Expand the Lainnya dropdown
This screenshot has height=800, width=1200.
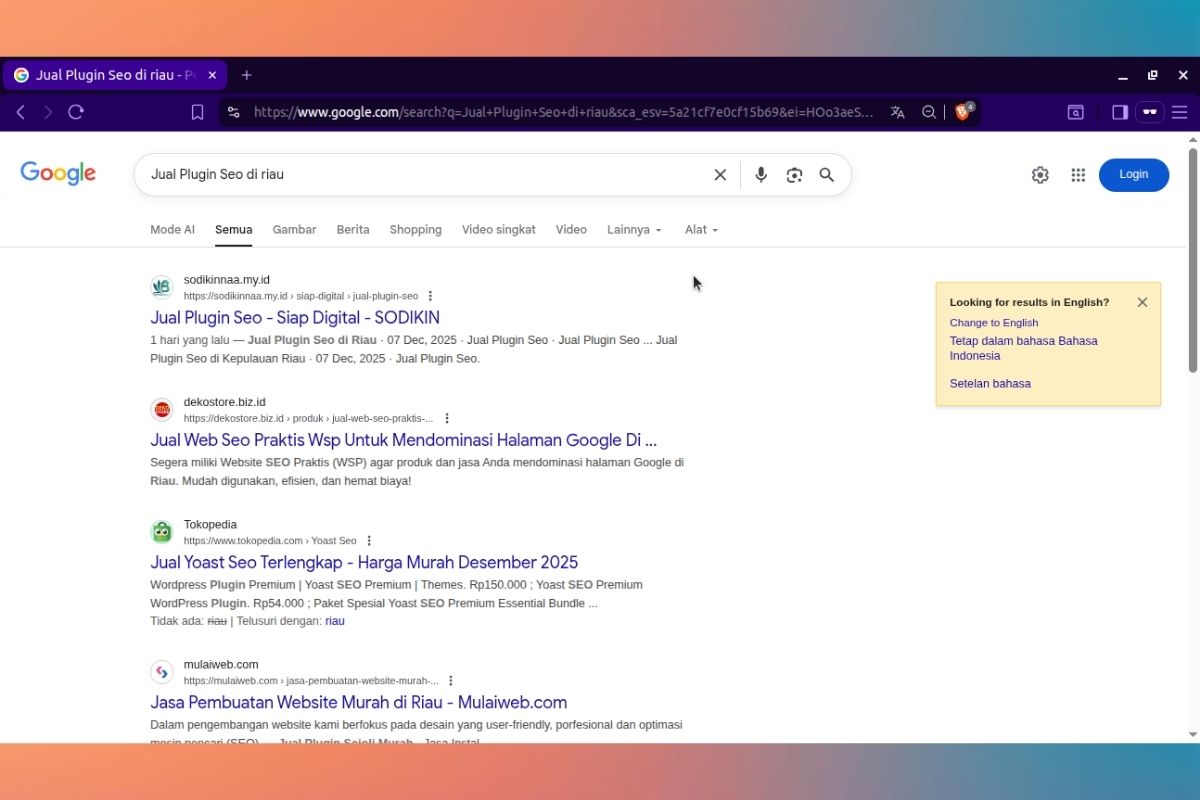[x=632, y=229]
